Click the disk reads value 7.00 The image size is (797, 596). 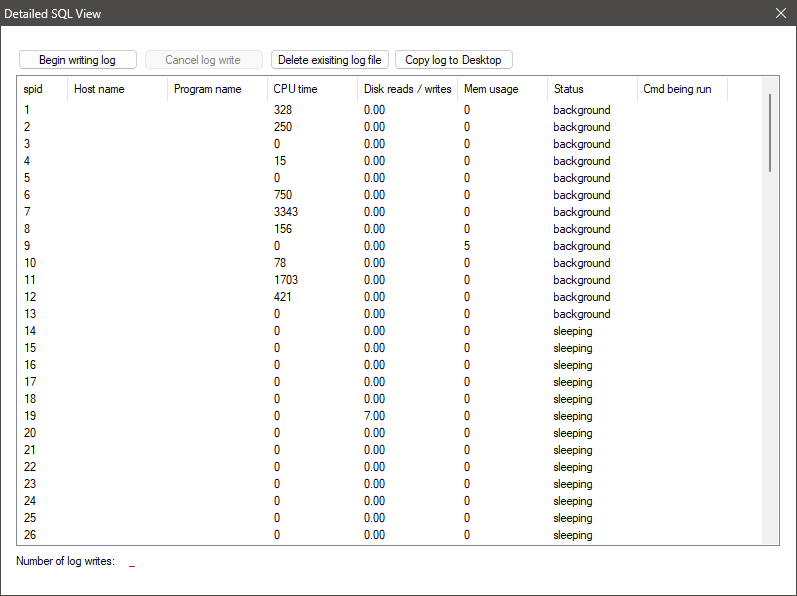point(375,416)
